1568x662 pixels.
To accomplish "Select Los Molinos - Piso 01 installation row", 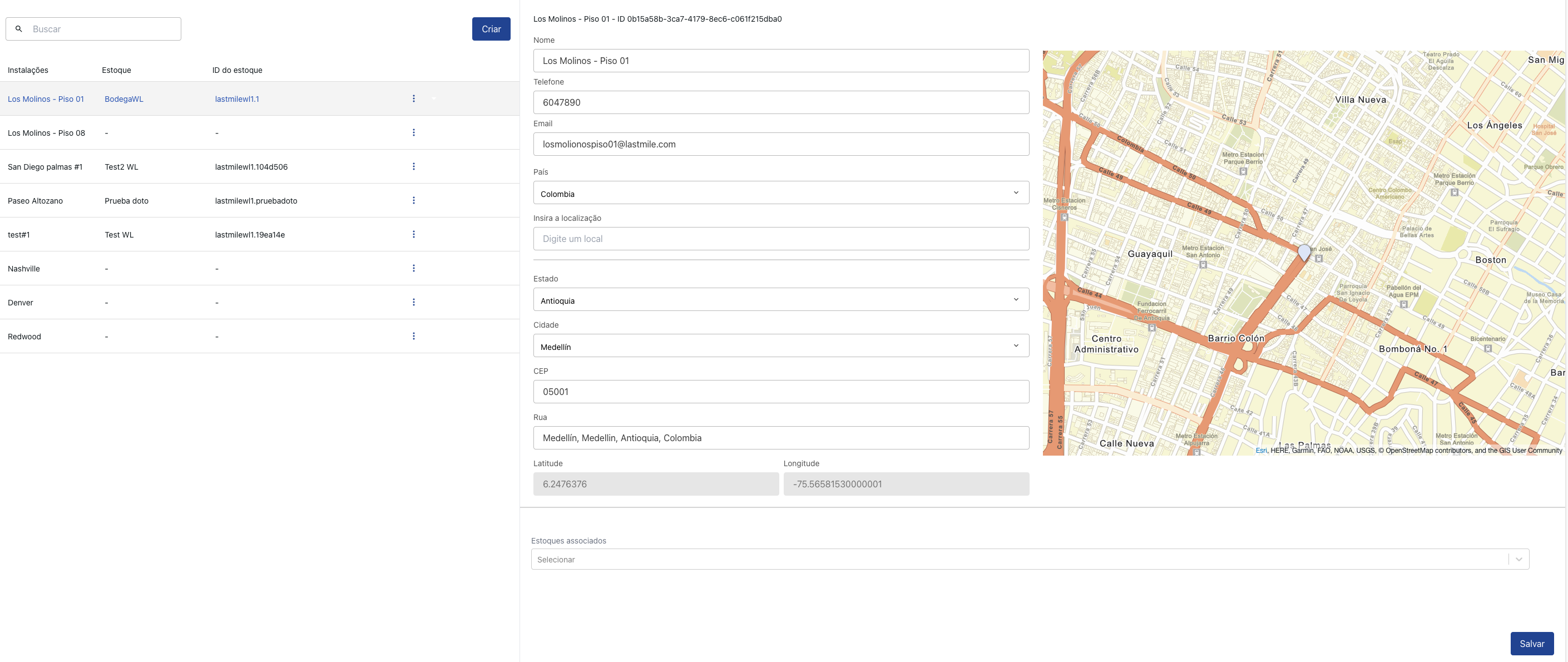I will coord(46,98).
